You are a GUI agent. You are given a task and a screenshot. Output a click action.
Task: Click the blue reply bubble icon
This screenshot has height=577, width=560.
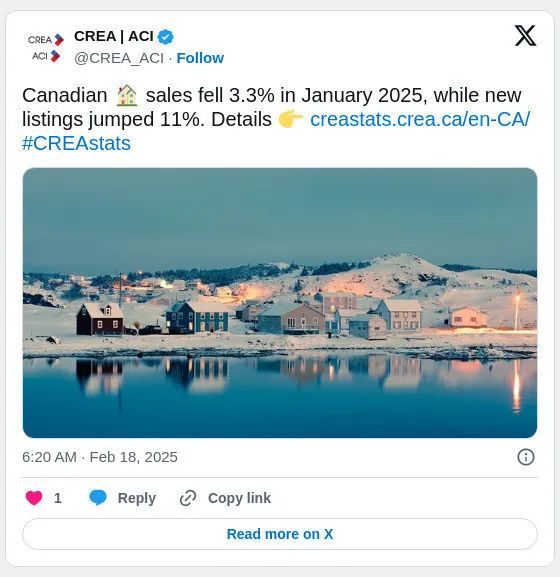(98, 498)
